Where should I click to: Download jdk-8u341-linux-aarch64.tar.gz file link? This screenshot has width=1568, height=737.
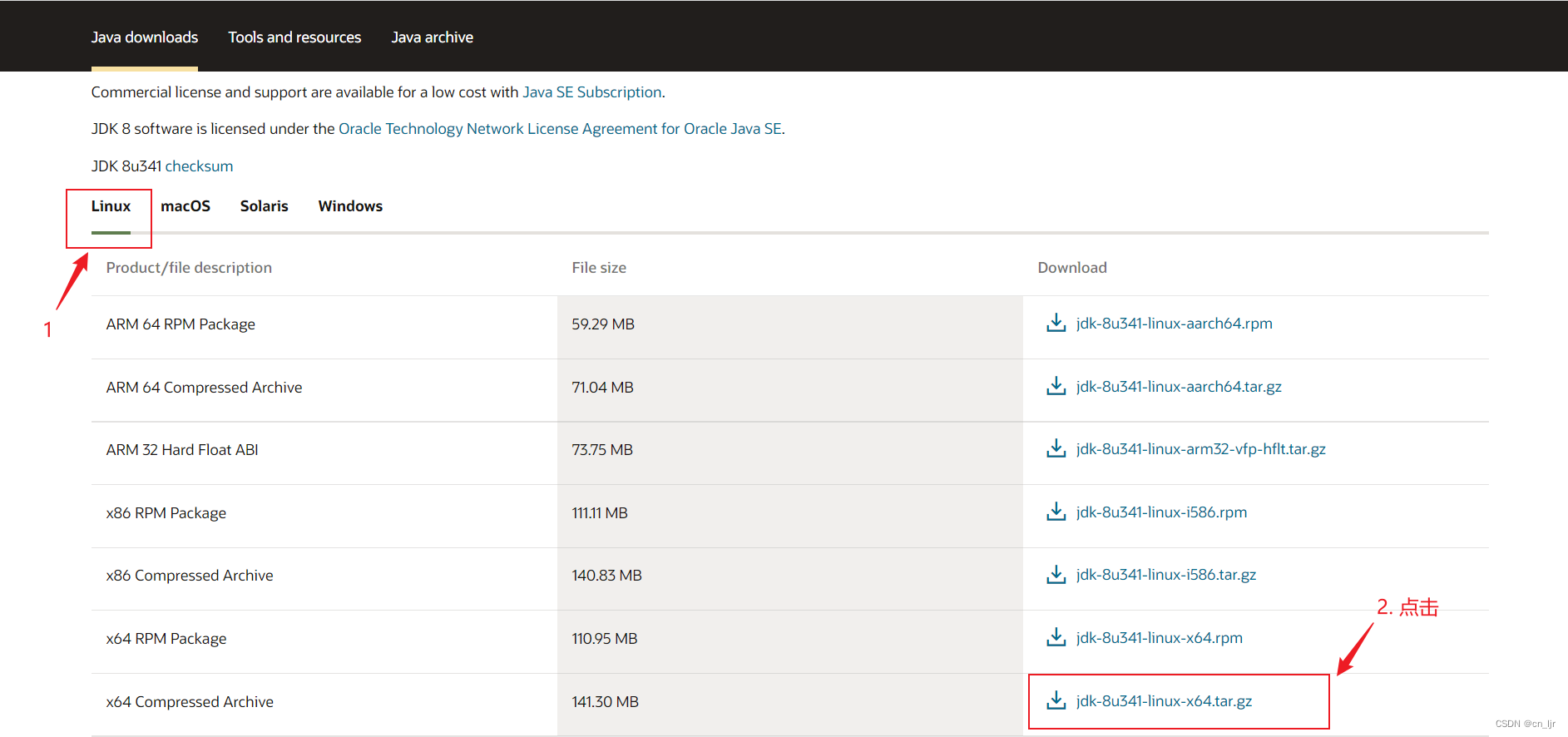[1179, 387]
